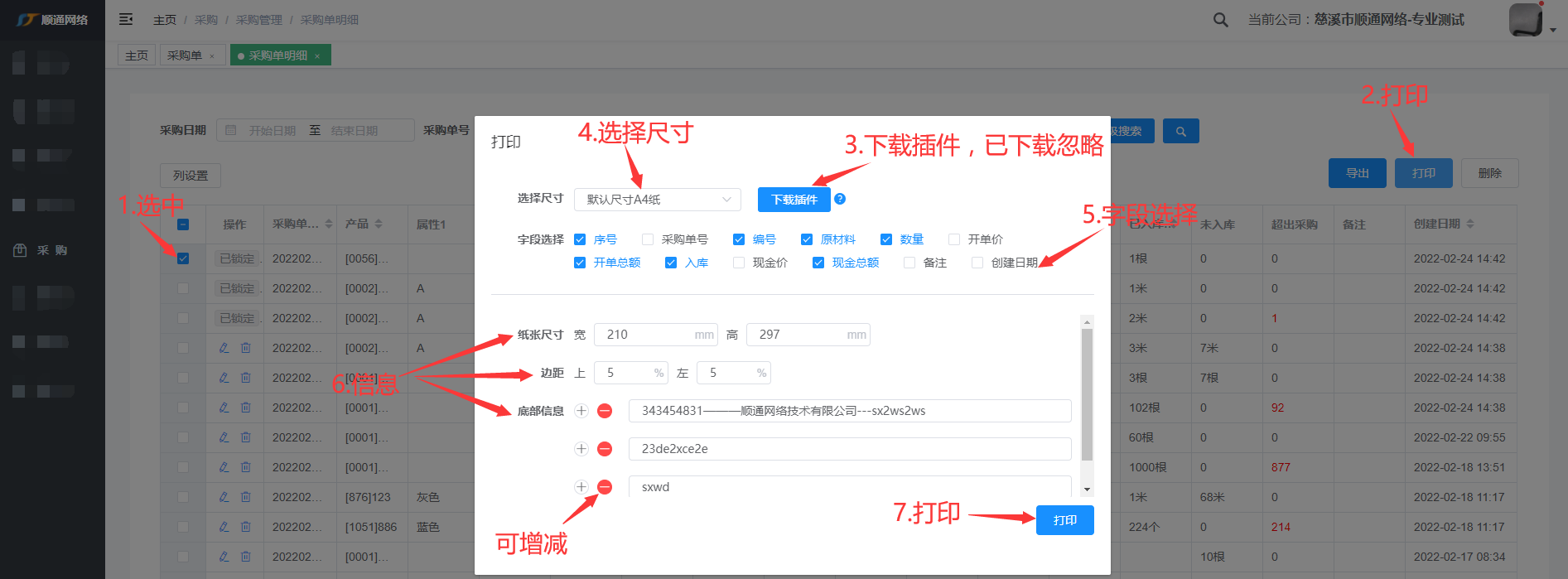
Task: Click the edit pencil icon in the fourth row
Action: (224, 348)
